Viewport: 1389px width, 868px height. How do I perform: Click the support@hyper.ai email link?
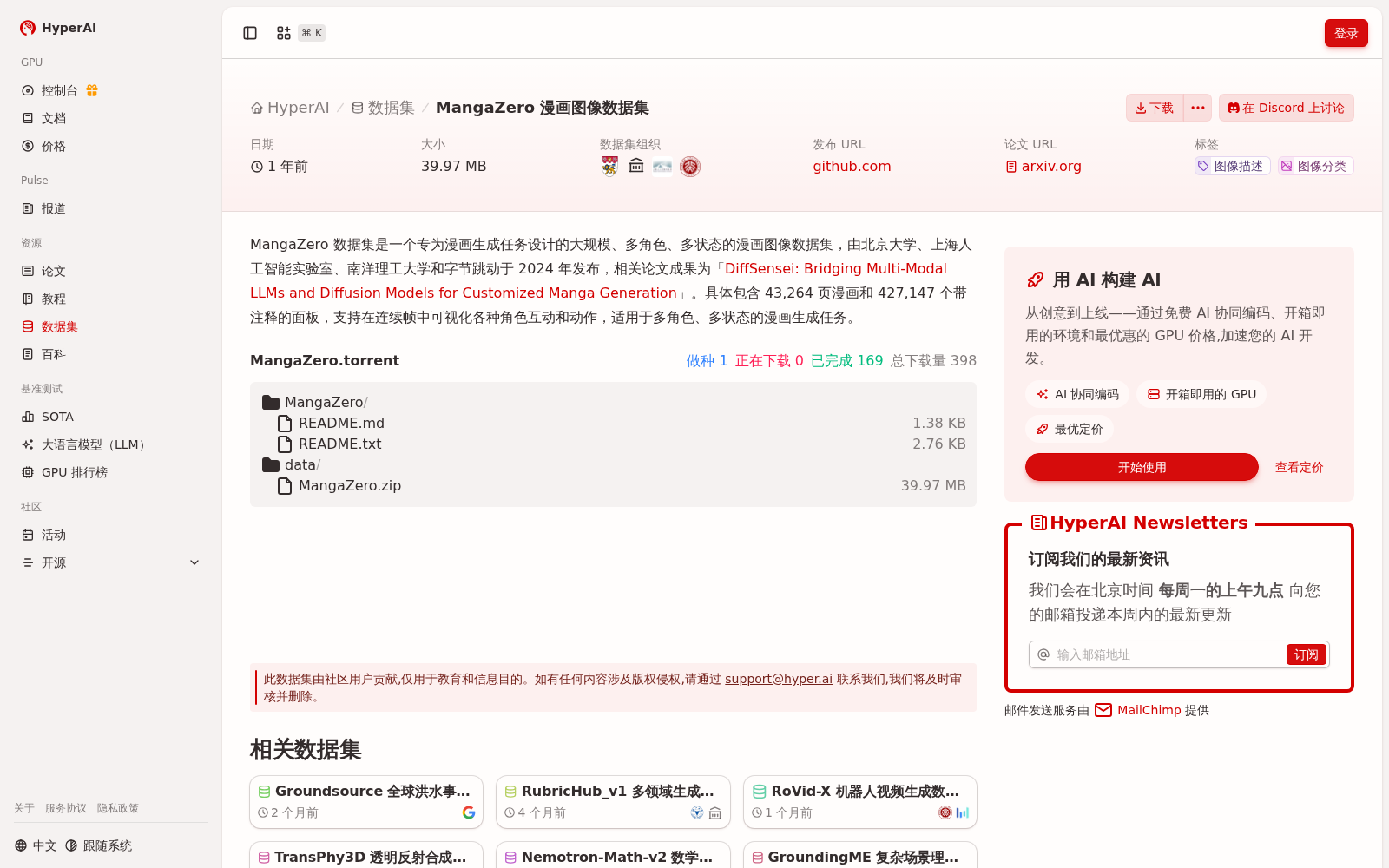[779, 679]
